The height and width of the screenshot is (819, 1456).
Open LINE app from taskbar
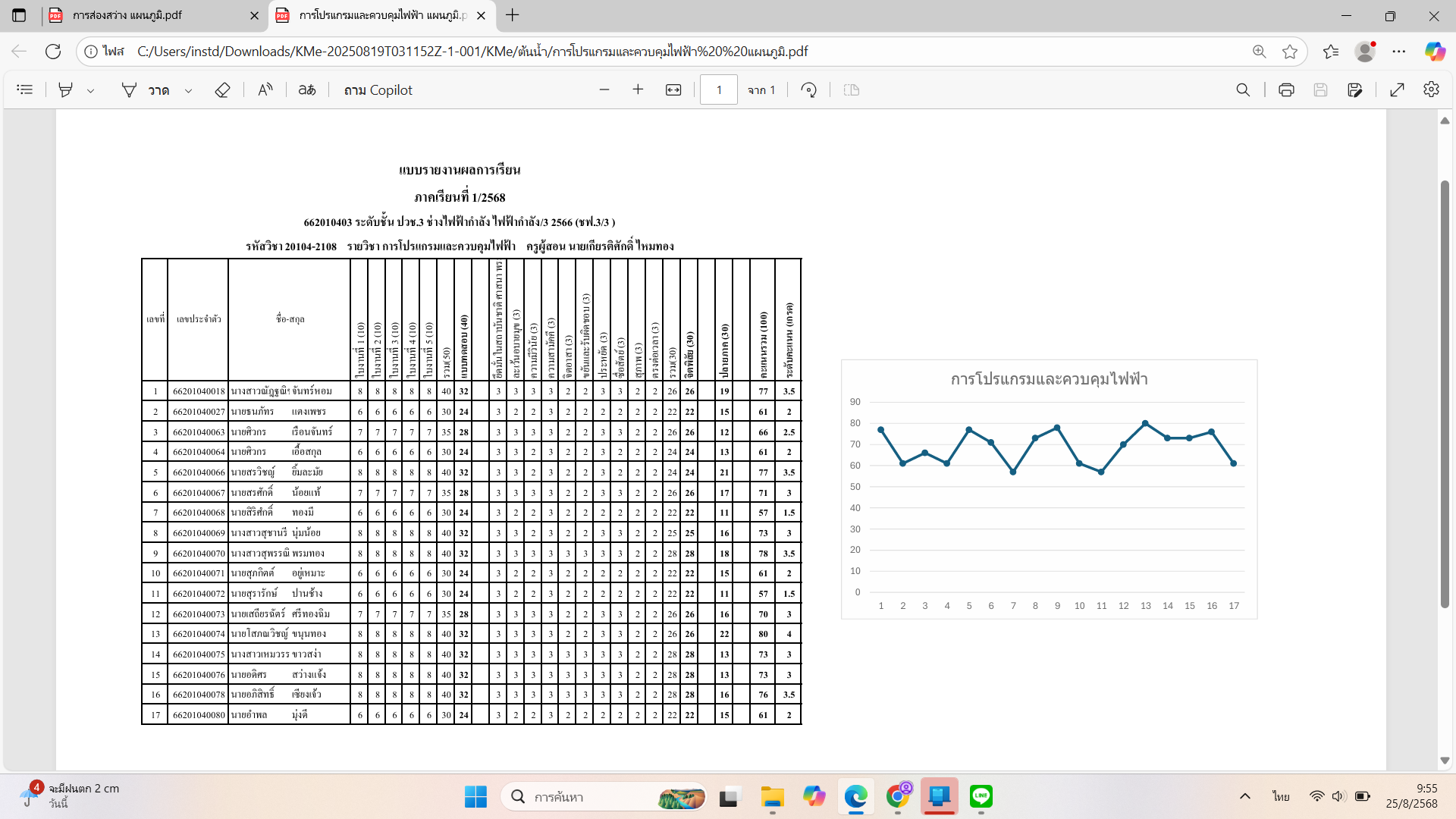(981, 796)
